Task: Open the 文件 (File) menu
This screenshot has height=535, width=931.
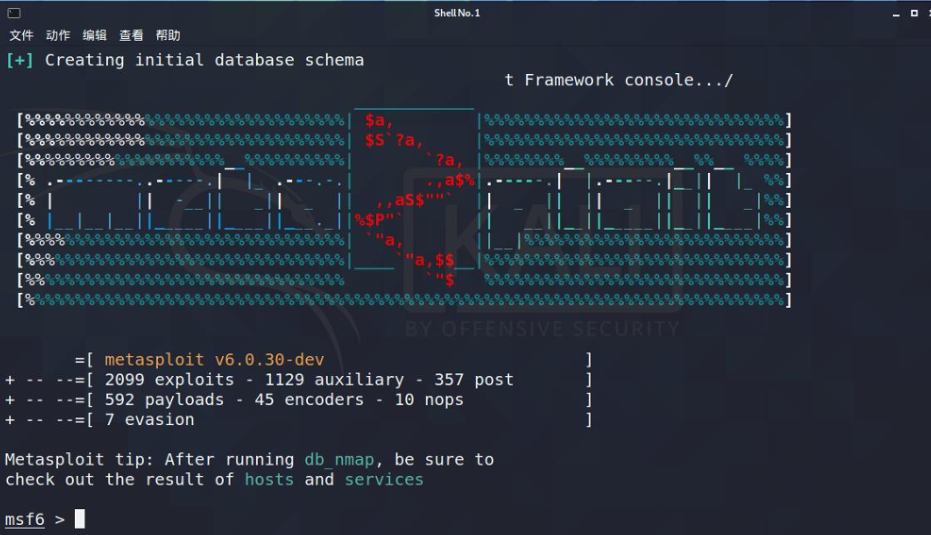Action: pos(21,36)
